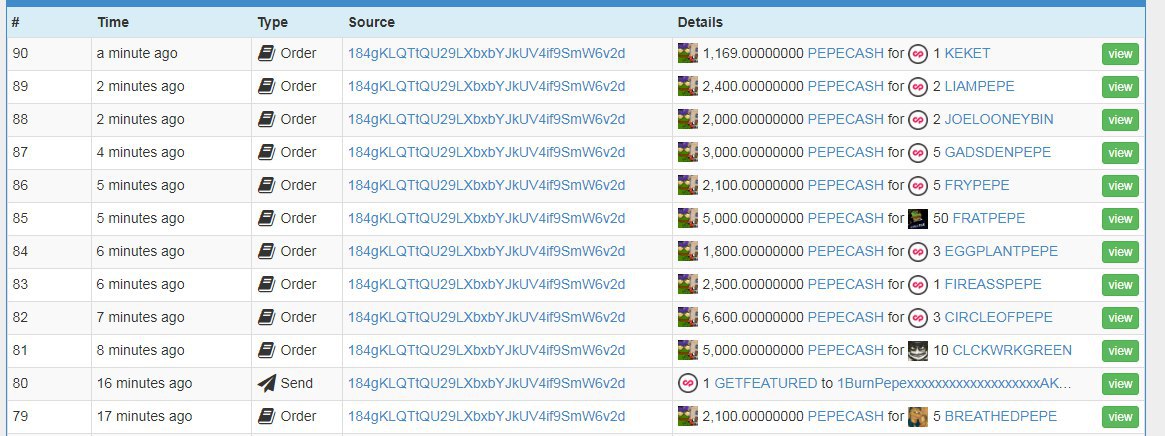The width and height of the screenshot is (1165, 436).
Task: Click the KEKET asset icon
Action: click(918, 53)
